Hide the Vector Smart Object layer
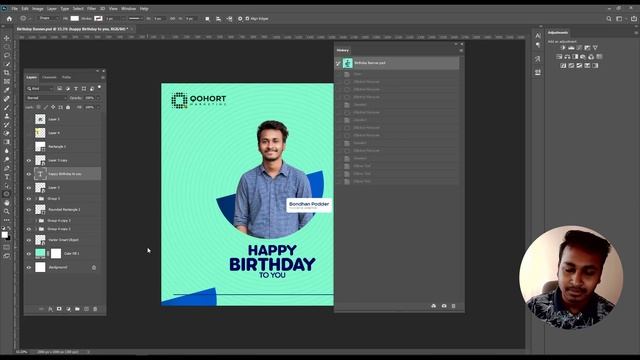This screenshot has width=640, height=360. [29, 240]
